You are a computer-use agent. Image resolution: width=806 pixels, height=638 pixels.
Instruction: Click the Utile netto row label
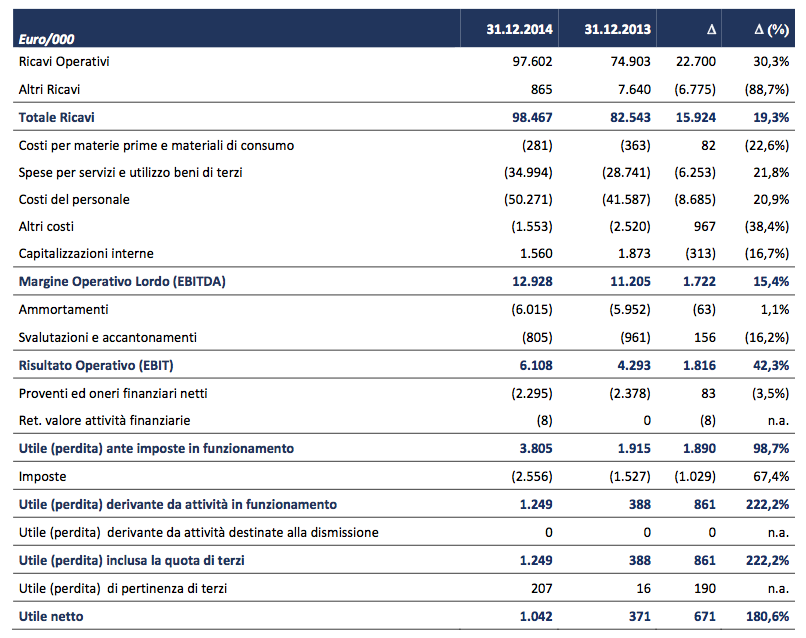point(51,616)
